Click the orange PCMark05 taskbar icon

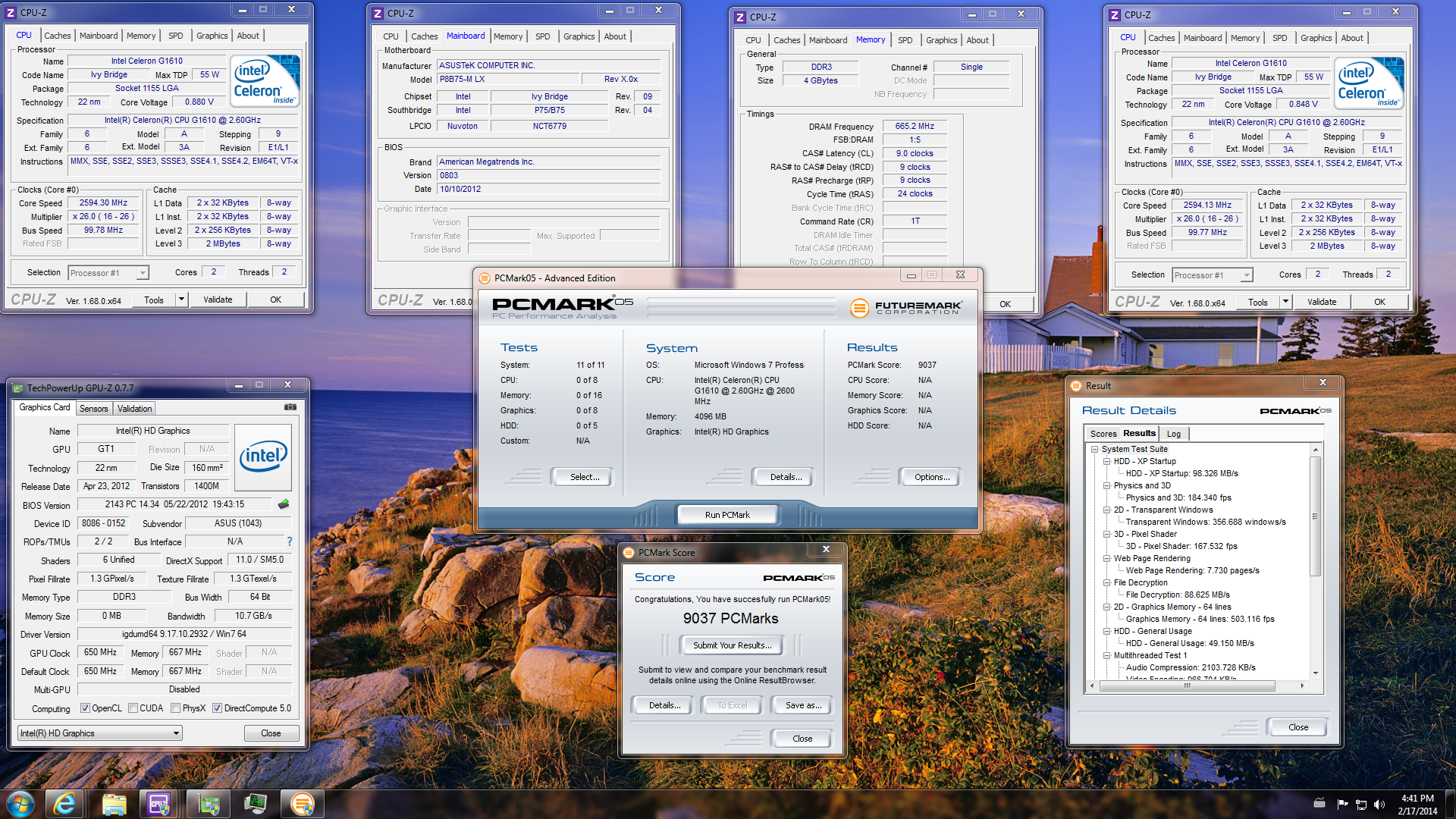click(302, 804)
